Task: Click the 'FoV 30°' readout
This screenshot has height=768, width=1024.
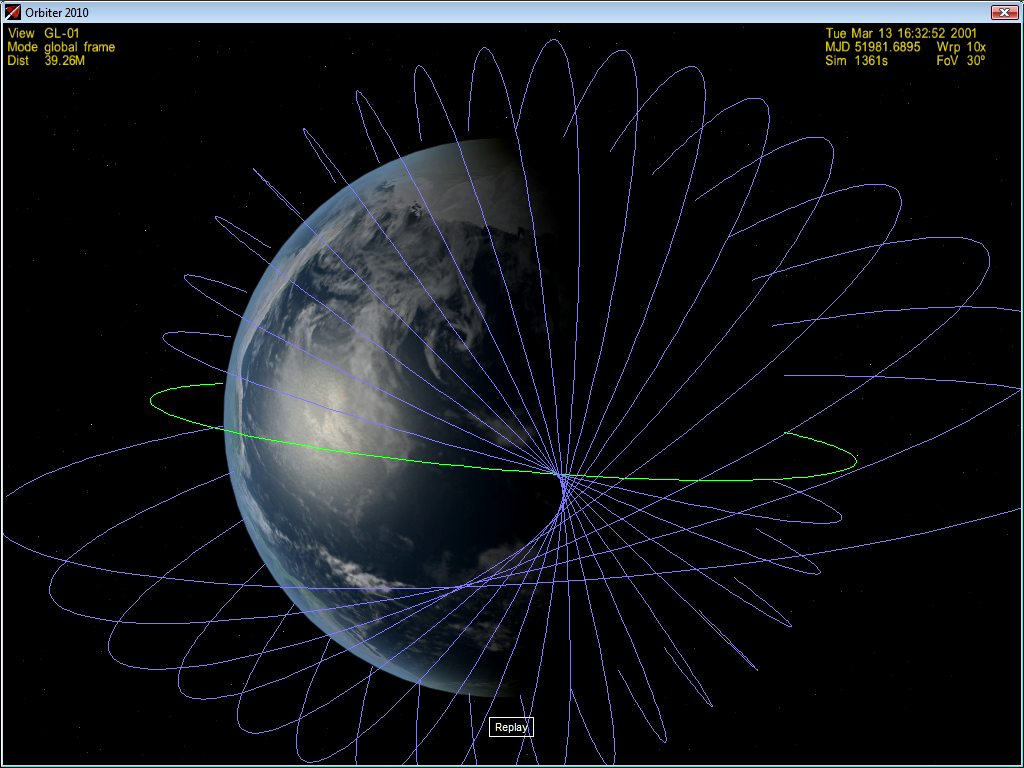Action: [961, 61]
